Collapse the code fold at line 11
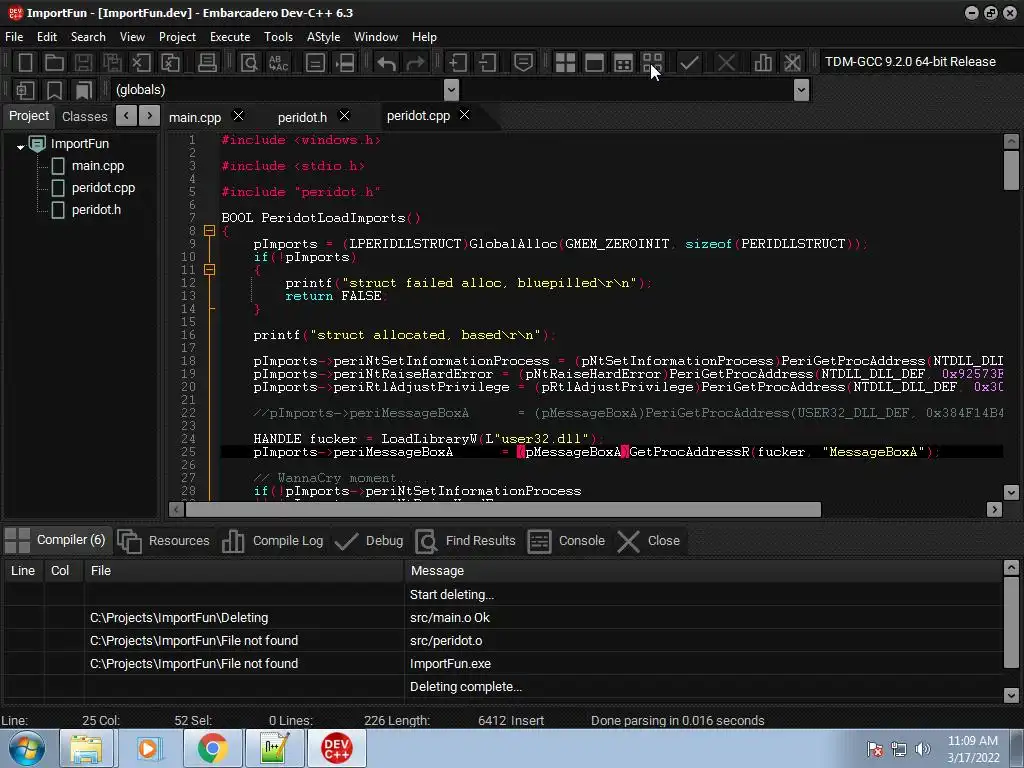The image size is (1024, 768). [209, 270]
